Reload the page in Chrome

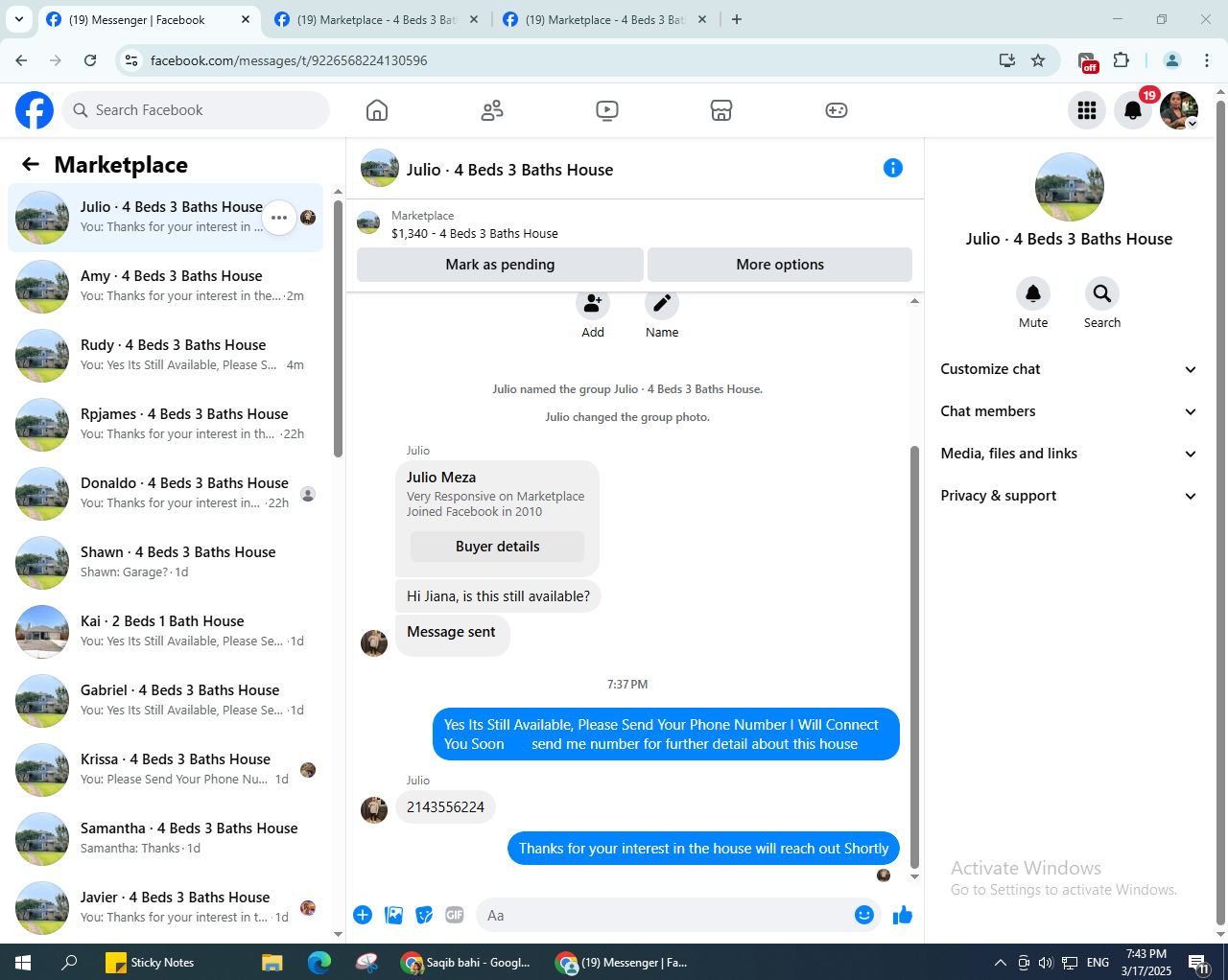point(90,60)
